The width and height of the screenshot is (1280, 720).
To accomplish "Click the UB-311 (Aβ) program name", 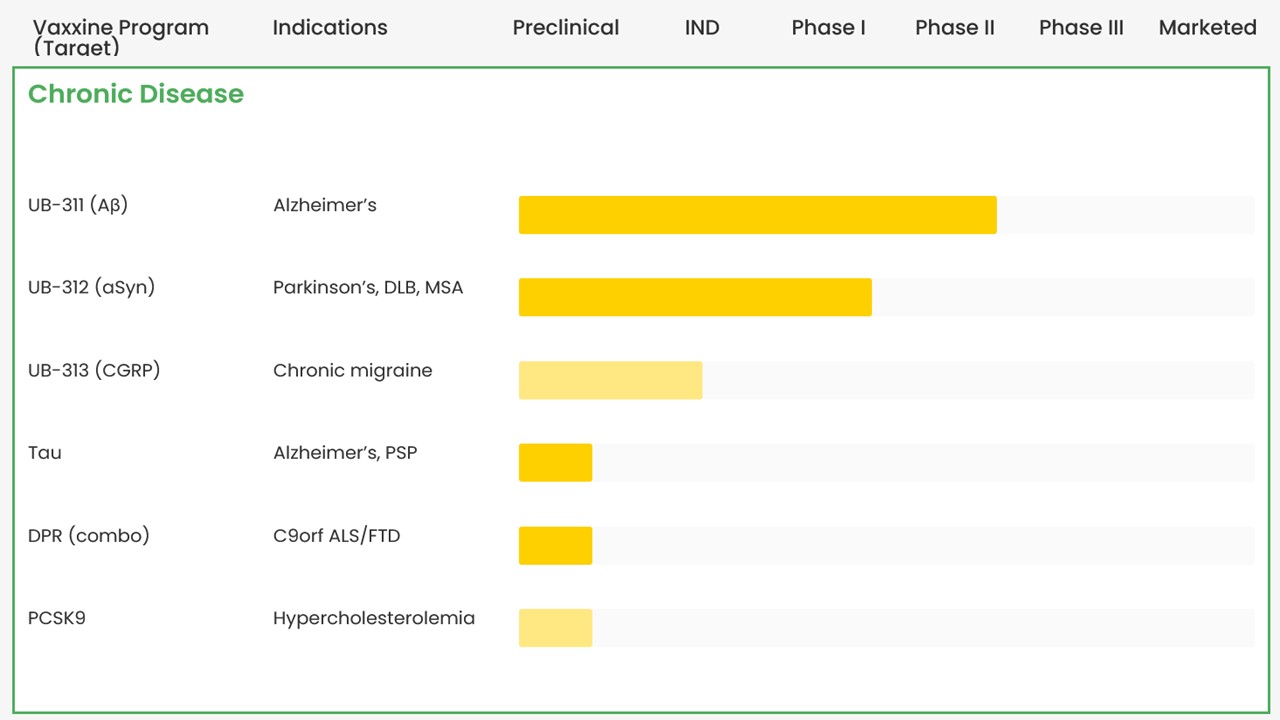I will 78,205.
